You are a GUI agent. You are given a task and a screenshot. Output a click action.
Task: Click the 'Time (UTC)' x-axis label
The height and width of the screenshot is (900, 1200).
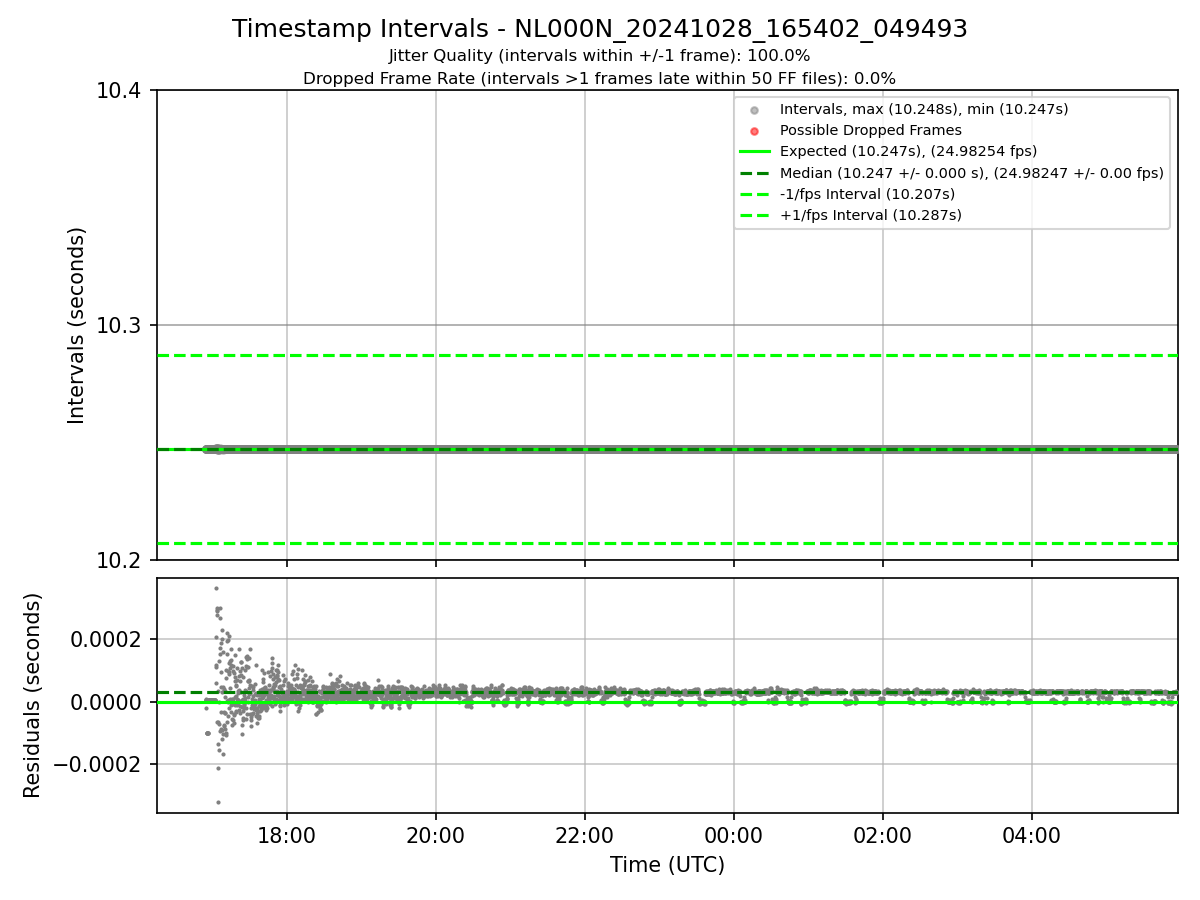point(667,865)
